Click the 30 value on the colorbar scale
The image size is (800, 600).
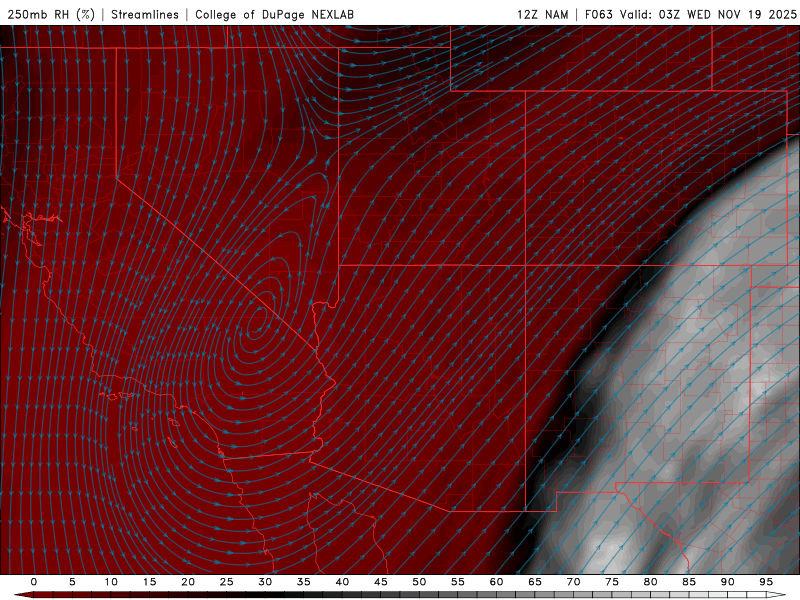coord(265,582)
